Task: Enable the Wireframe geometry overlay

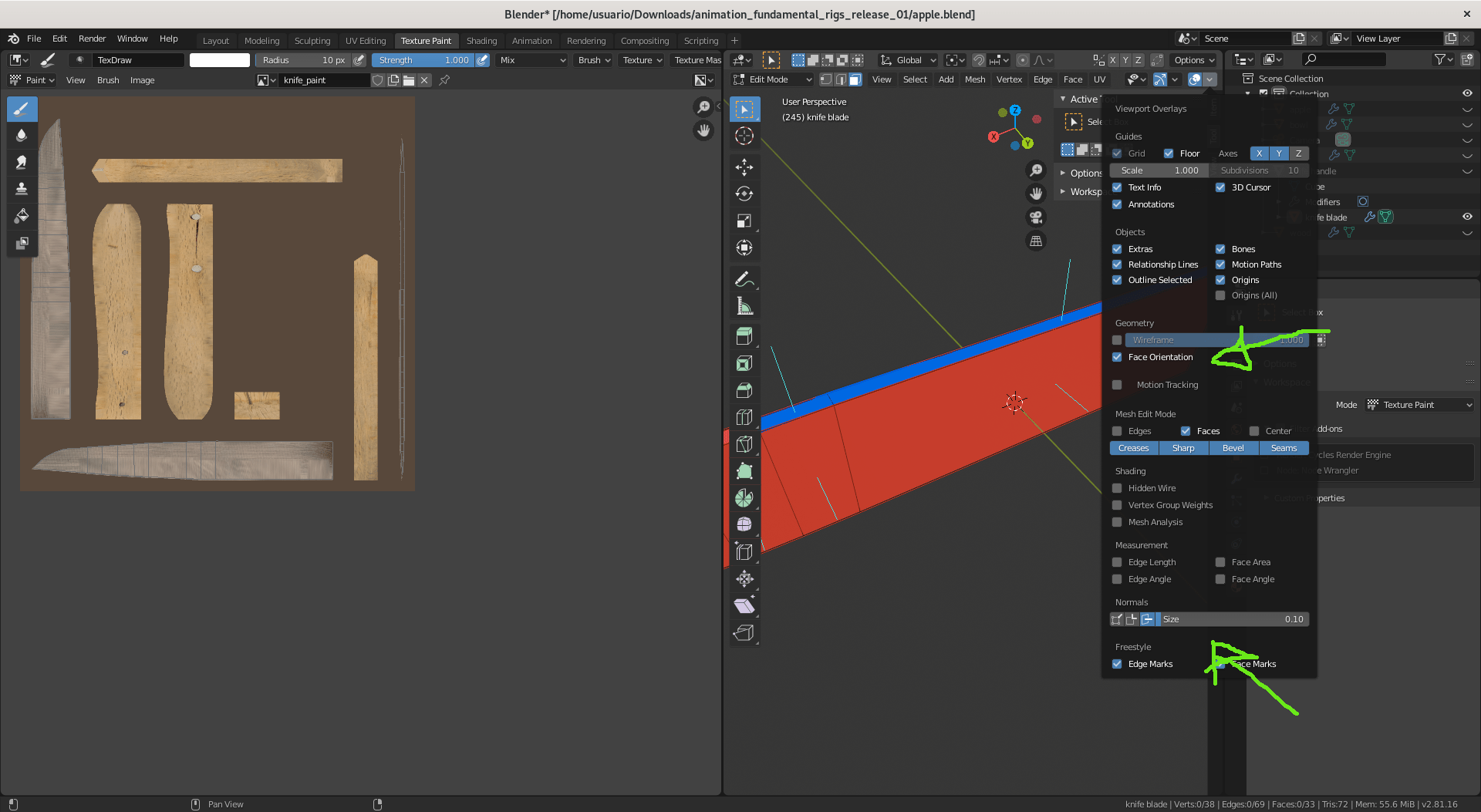Action: click(1117, 339)
